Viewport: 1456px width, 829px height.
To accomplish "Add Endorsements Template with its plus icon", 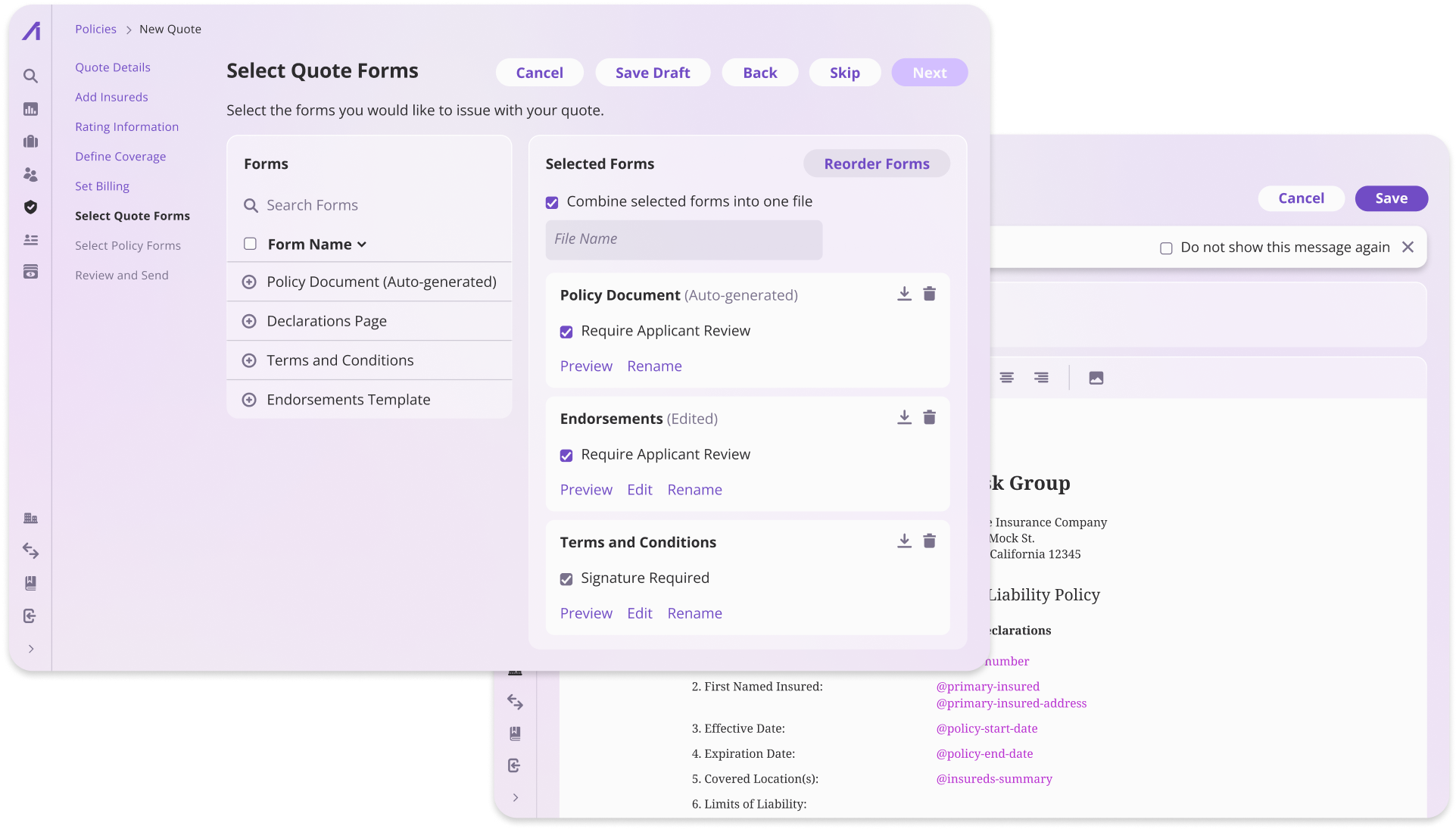I will click(x=249, y=400).
